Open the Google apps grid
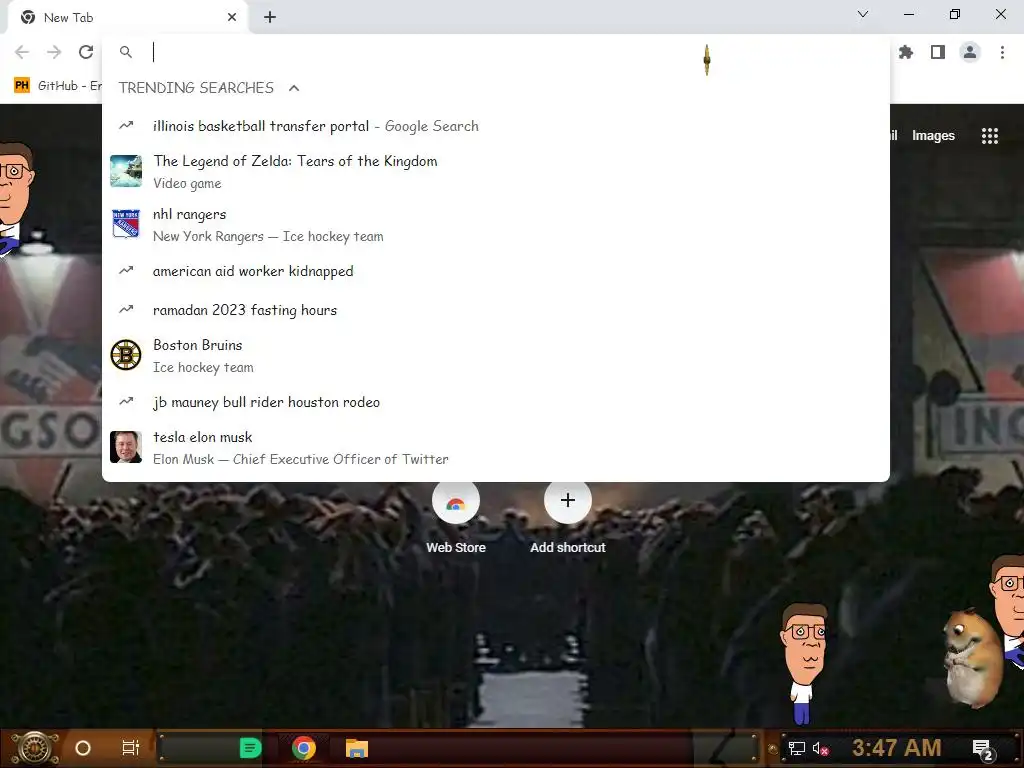This screenshot has width=1024, height=768. tap(990, 136)
